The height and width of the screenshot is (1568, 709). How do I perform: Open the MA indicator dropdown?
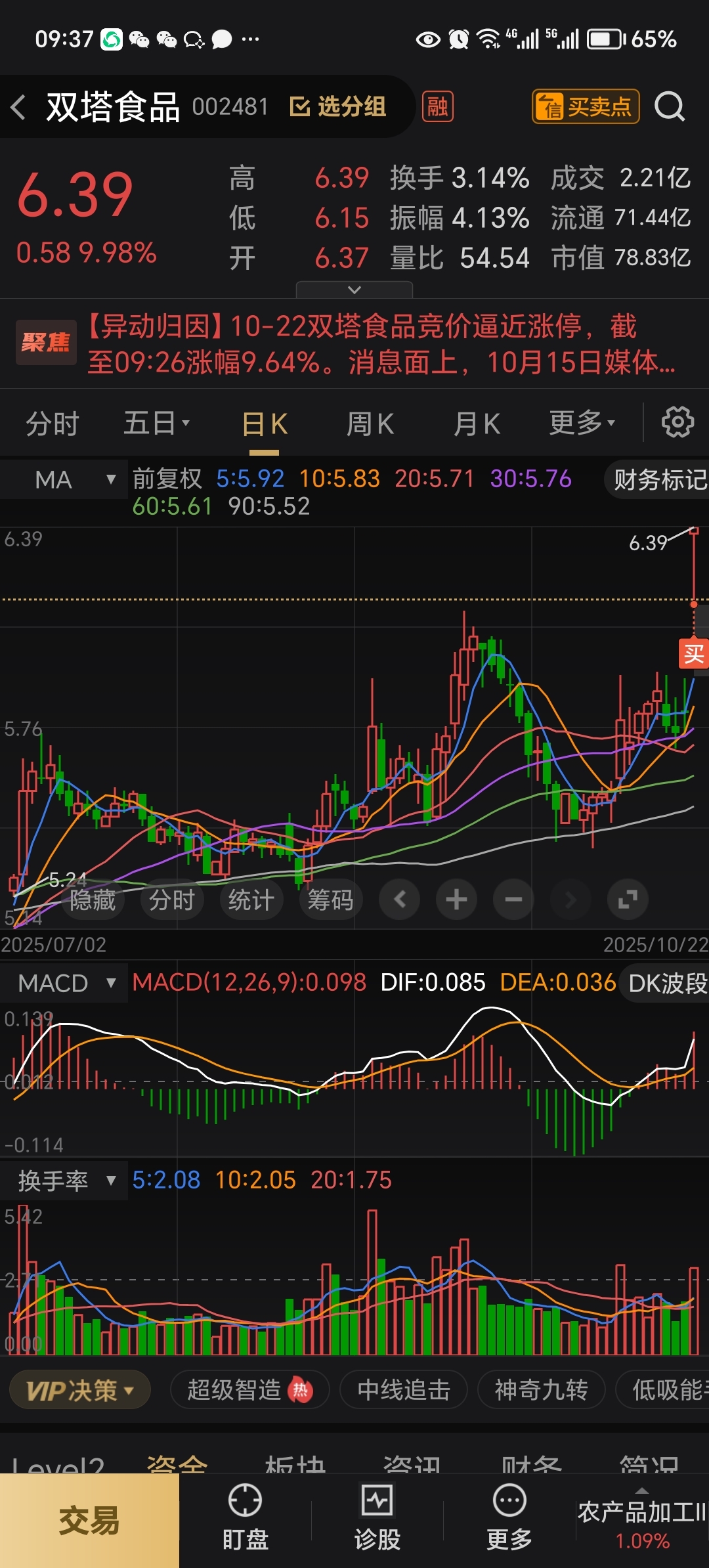coord(64,480)
